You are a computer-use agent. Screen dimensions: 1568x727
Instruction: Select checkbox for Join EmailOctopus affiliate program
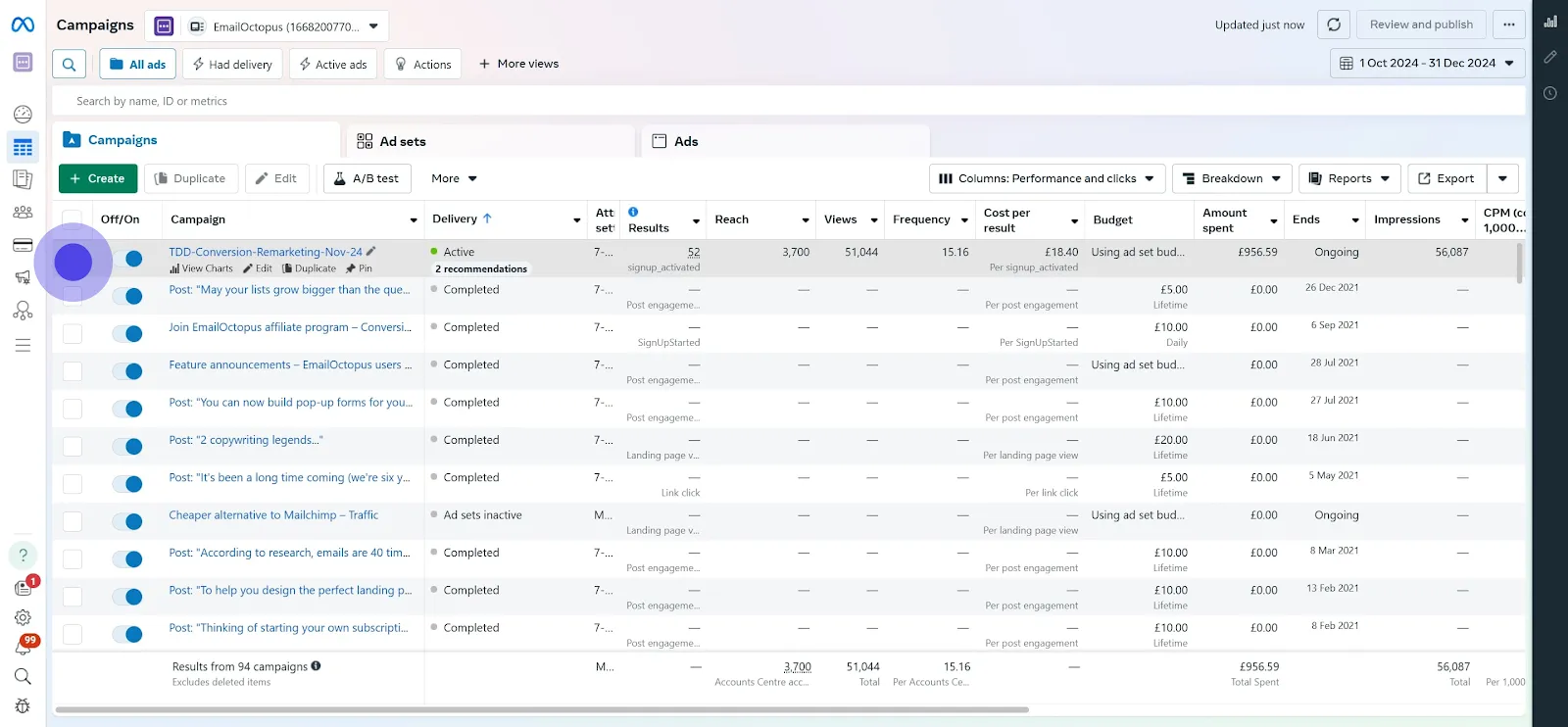[x=73, y=333]
